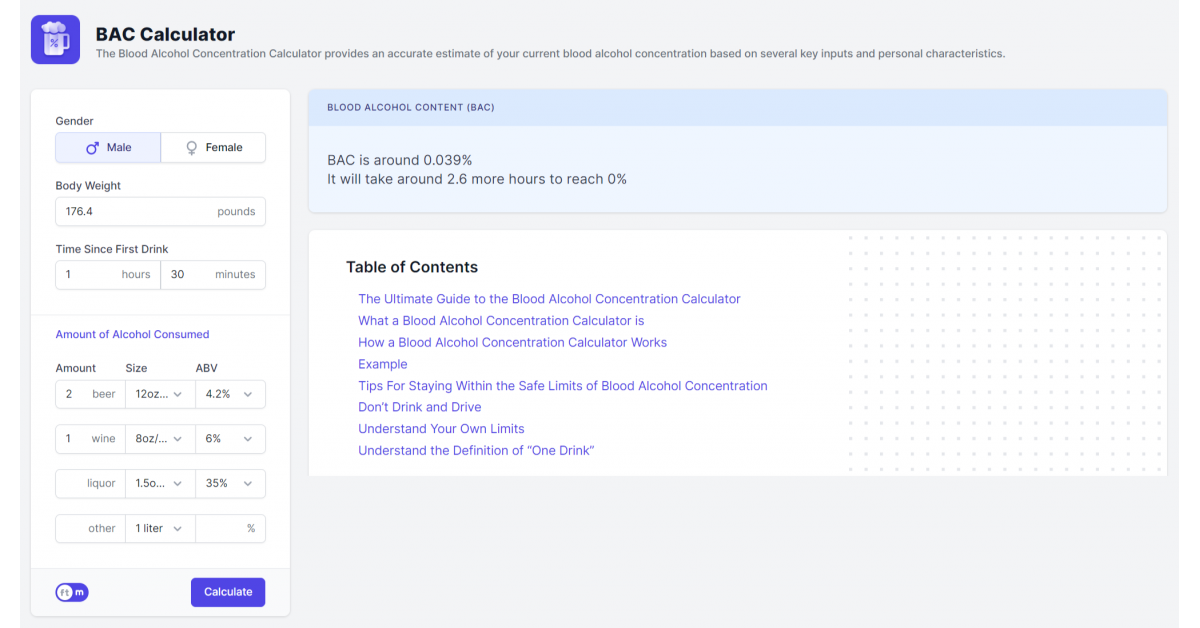
Task: Click the male gender symbol icon
Action: pos(92,148)
